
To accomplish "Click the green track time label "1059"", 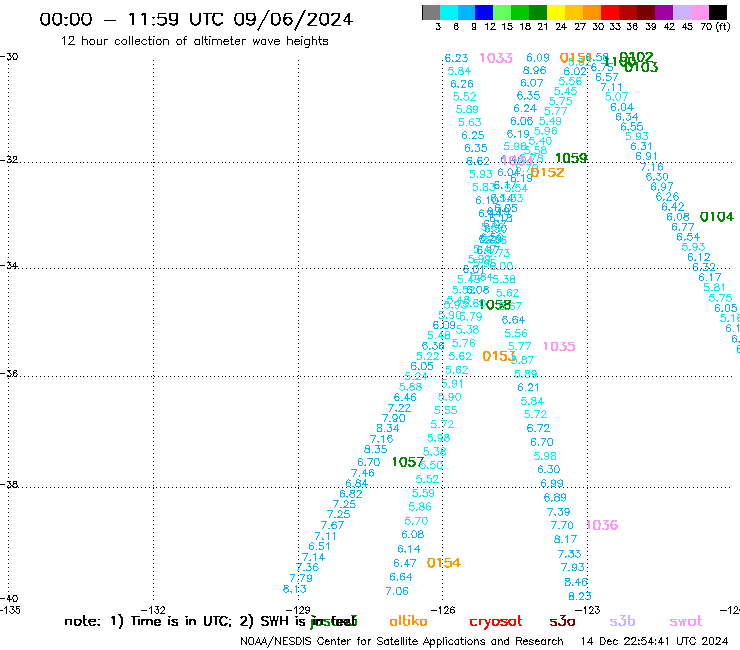I will point(571,158).
